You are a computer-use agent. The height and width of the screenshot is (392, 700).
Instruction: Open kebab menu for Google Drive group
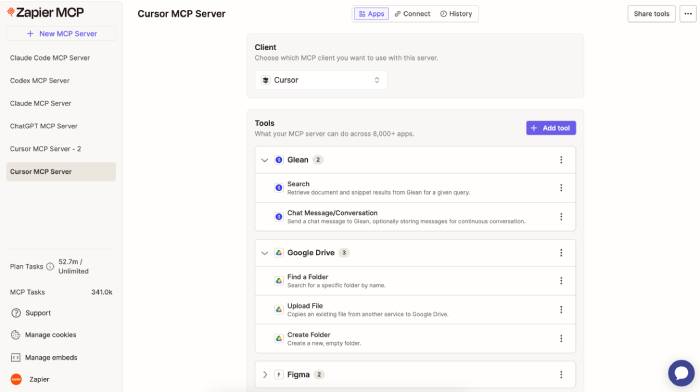tap(561, 253)
